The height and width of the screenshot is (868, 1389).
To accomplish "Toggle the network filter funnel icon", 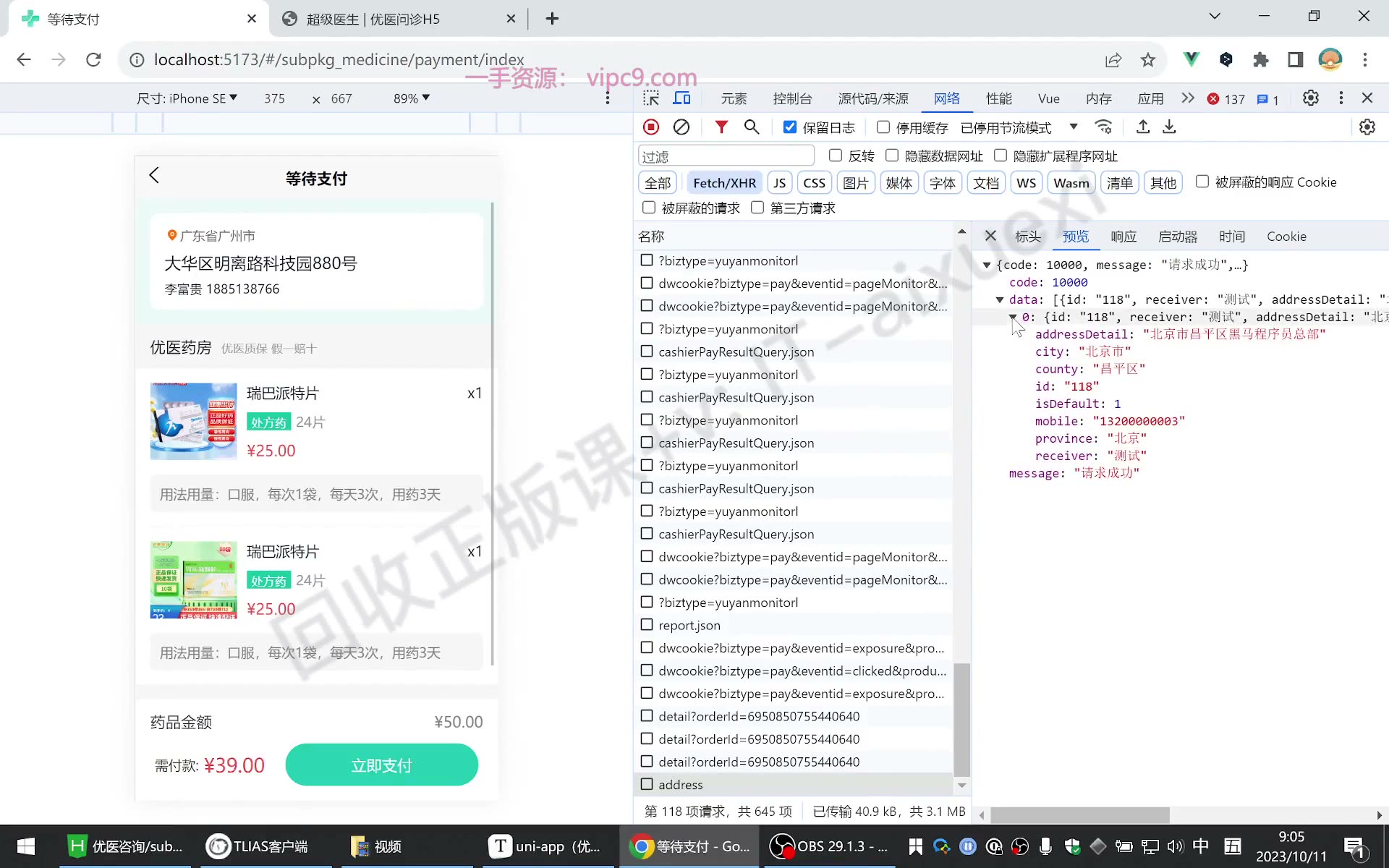I will (721, 127).
